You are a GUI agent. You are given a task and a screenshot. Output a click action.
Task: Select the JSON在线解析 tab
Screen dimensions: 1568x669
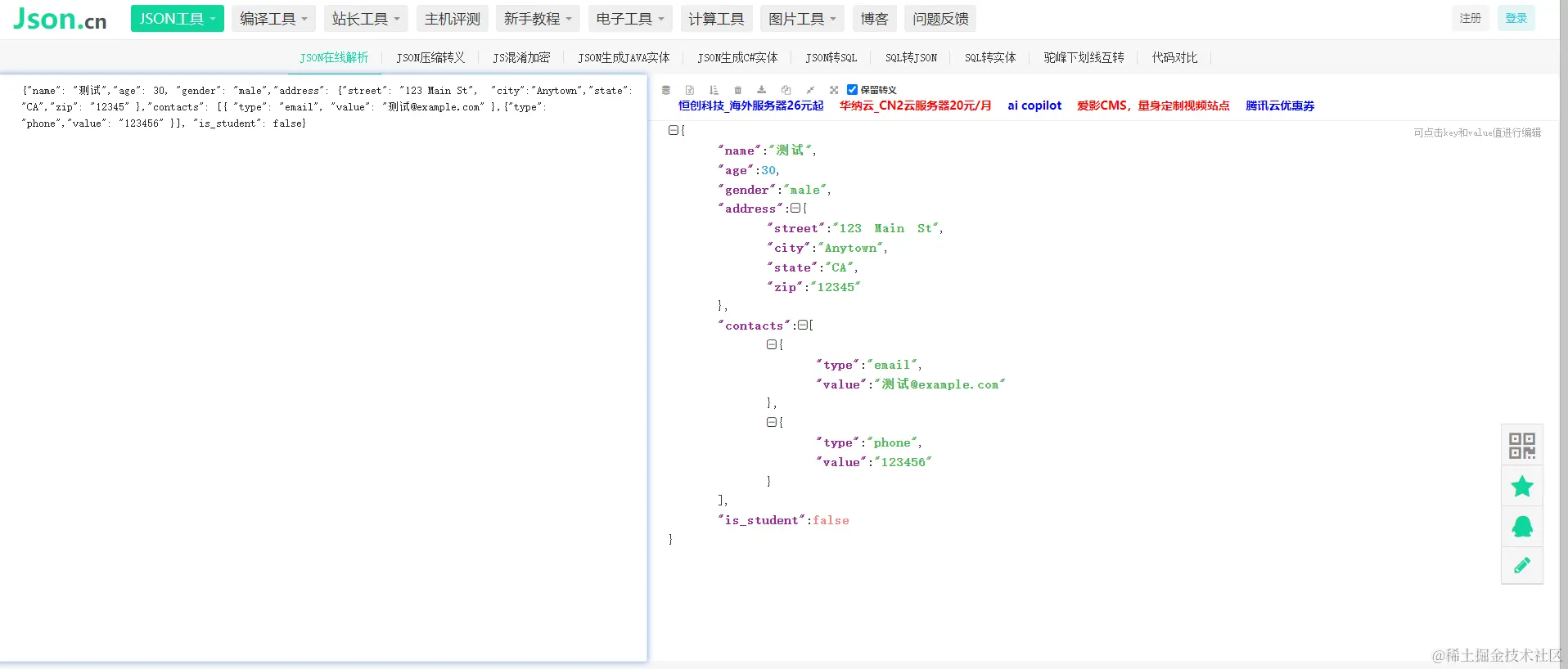(334, 57)
